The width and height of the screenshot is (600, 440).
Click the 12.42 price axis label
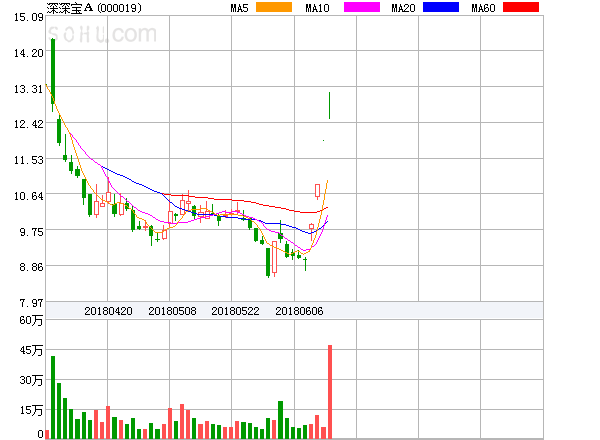tap(29, 124)
